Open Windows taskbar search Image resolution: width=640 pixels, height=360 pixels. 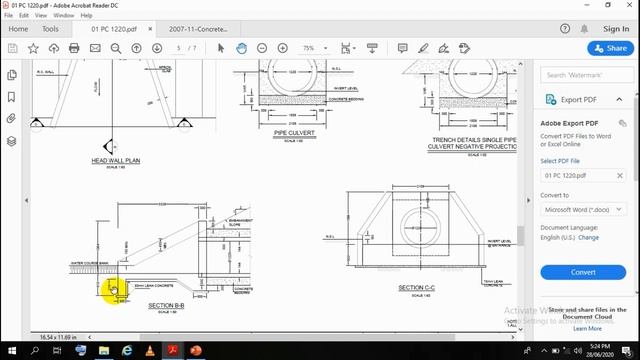click(x=35, y=351)
